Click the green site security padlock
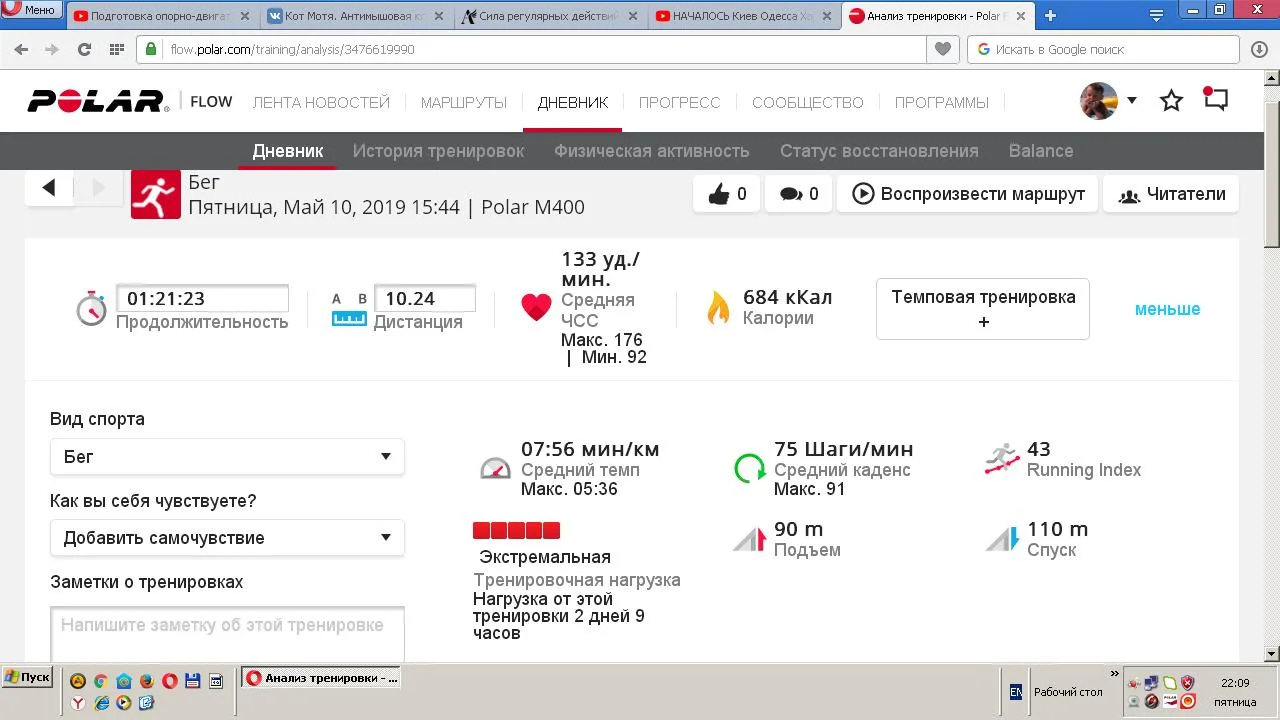1280x720 pixels. pyautogui.click(x=151, y=49)
